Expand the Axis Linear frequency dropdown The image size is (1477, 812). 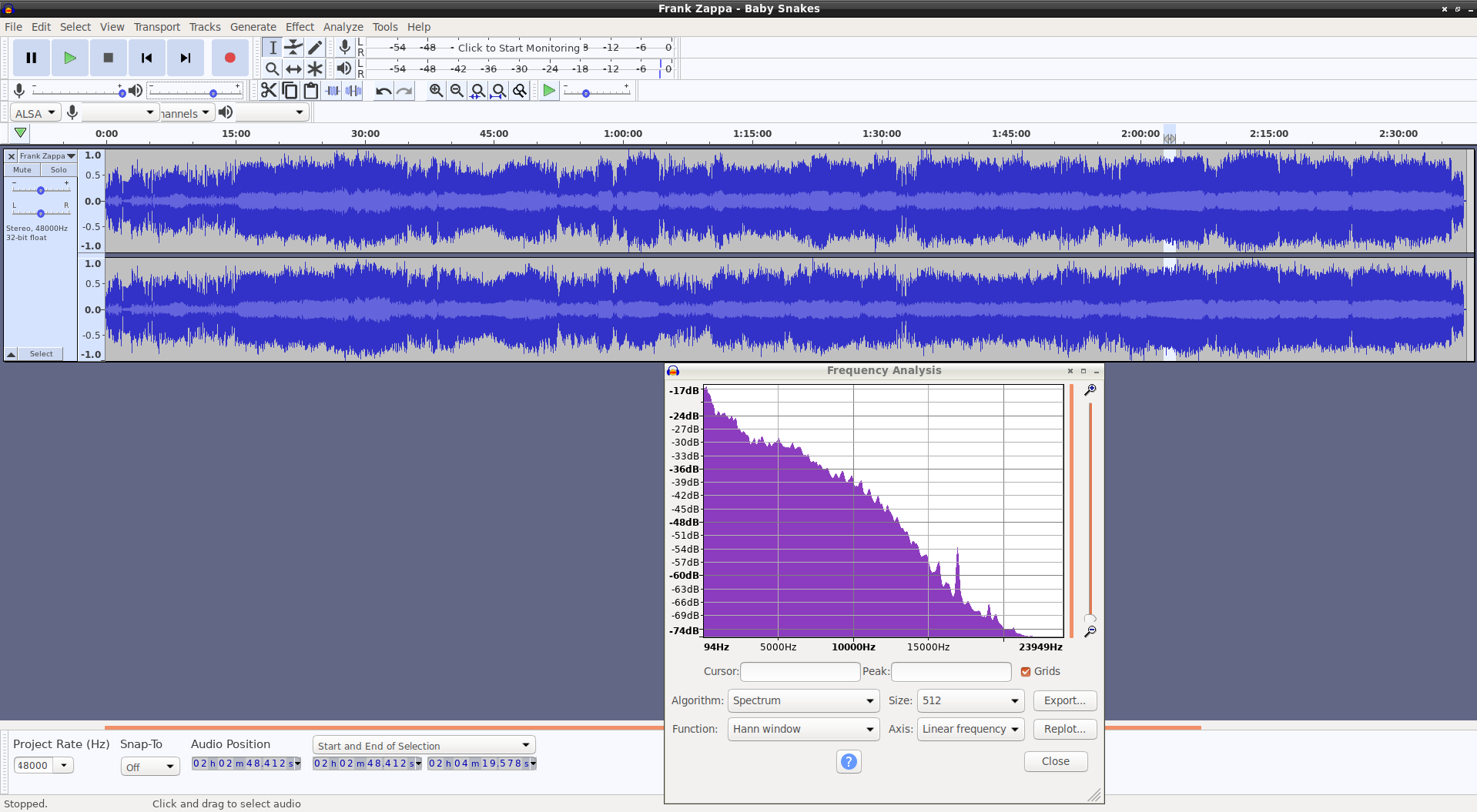[x=970, y=729]
